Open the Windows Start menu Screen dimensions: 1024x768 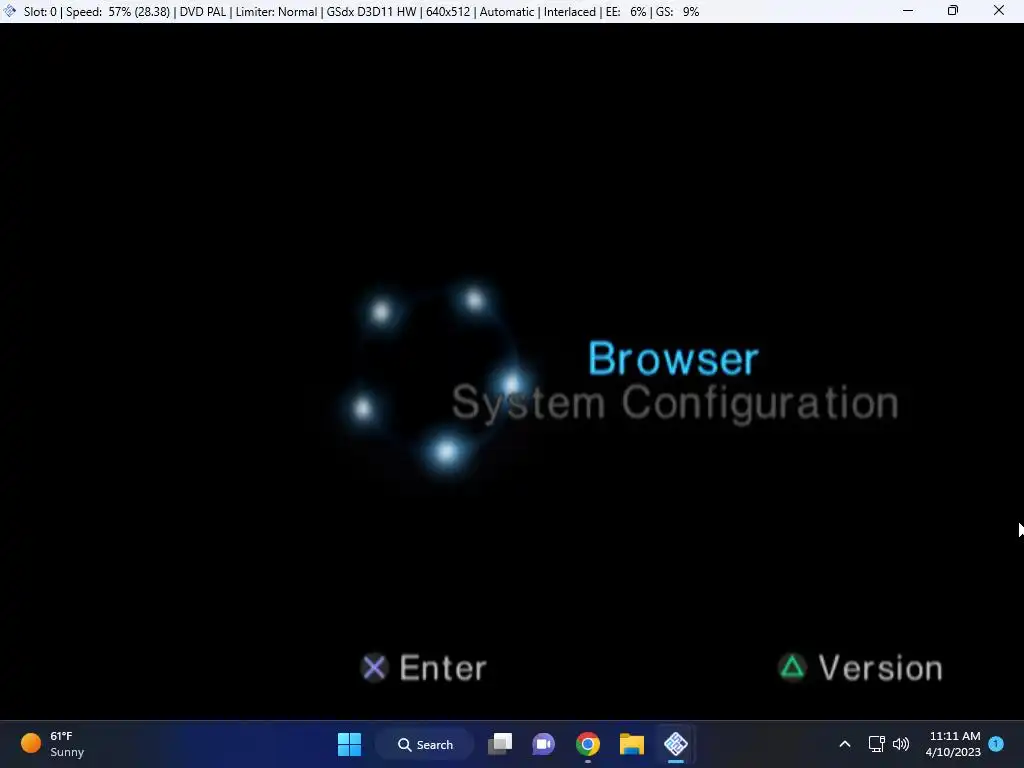pyautogui.click(x=349, y=744)
